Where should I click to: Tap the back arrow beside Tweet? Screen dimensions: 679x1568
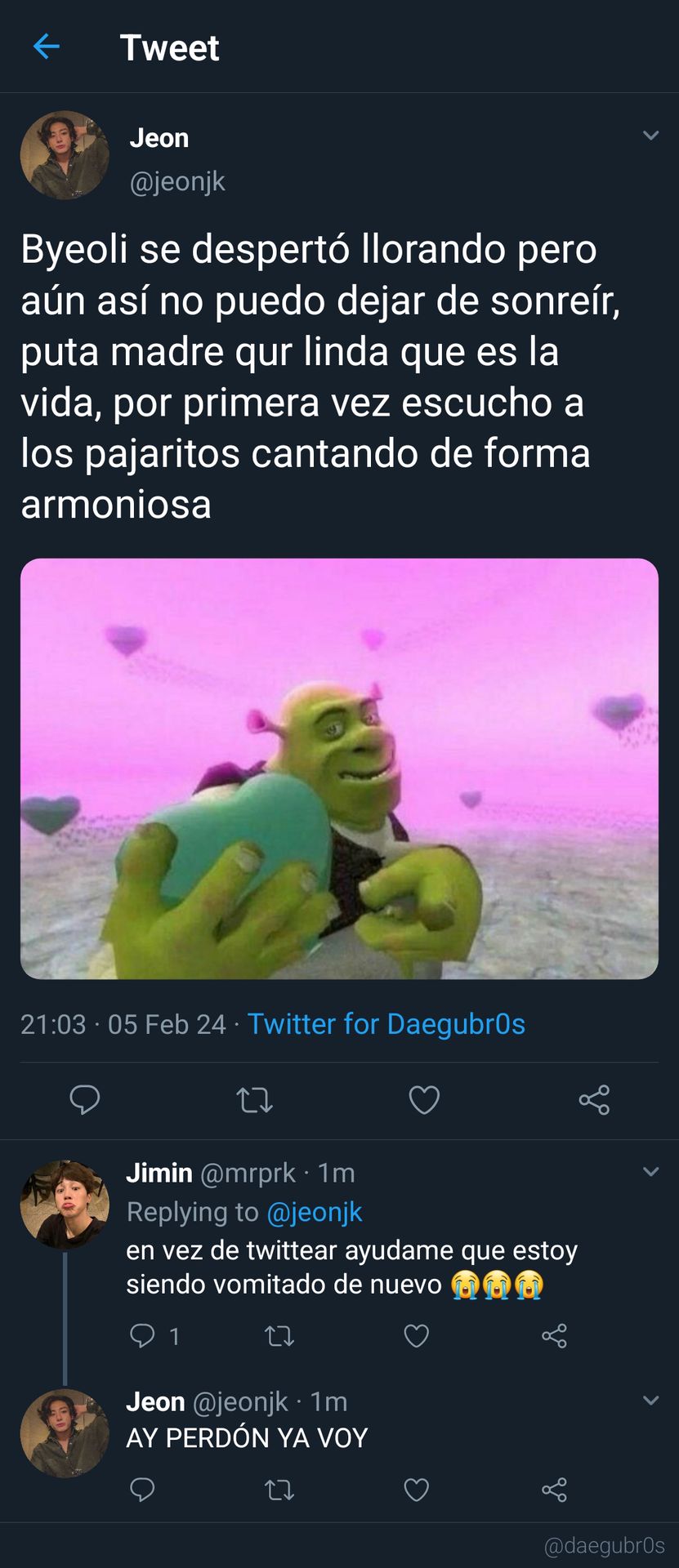47,47
